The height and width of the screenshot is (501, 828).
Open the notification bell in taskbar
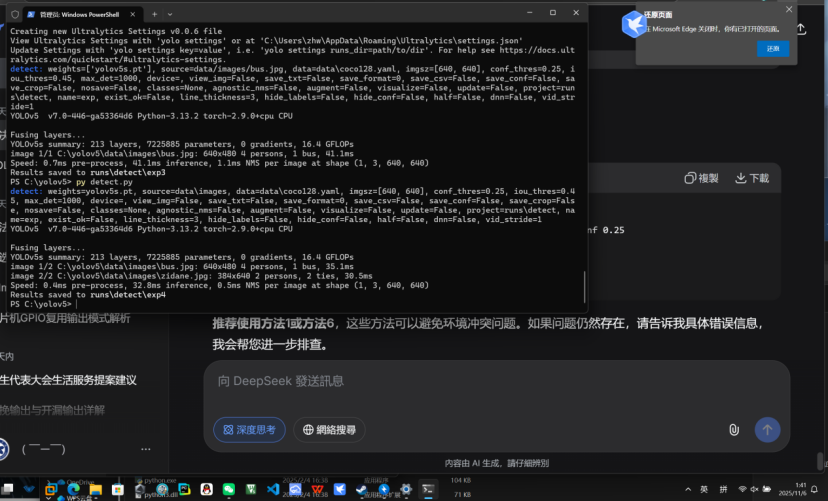point(815,489)
